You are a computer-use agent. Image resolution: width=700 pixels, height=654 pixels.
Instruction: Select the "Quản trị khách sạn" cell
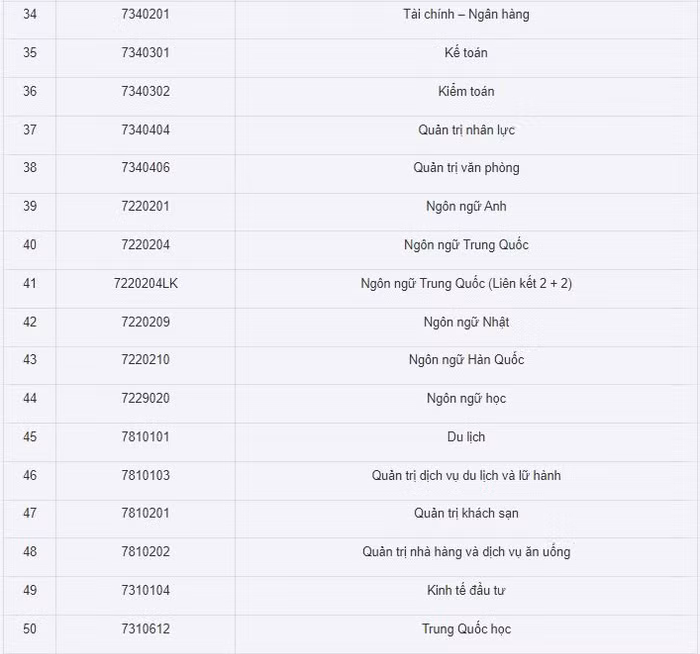click(x=466, y=513)
